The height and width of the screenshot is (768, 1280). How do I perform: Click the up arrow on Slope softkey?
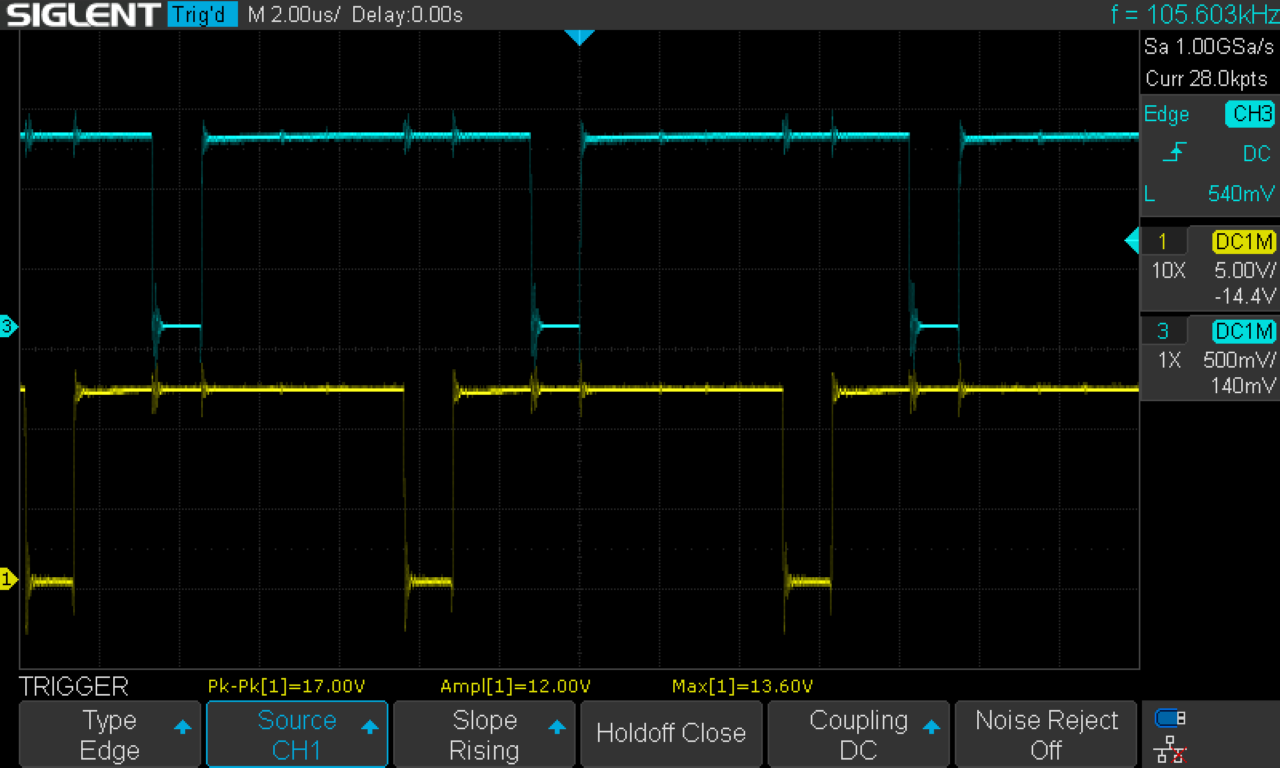tap(556, 728)
